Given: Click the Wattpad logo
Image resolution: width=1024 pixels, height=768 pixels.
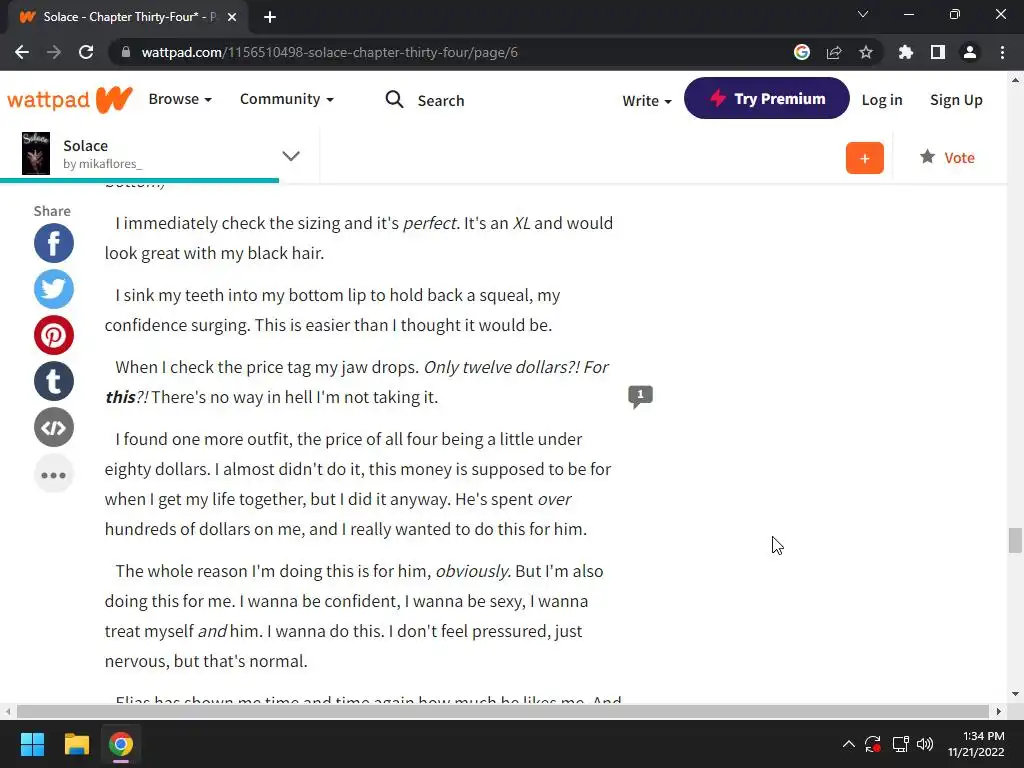Looking at the screenshot, I should coord(70,99).
